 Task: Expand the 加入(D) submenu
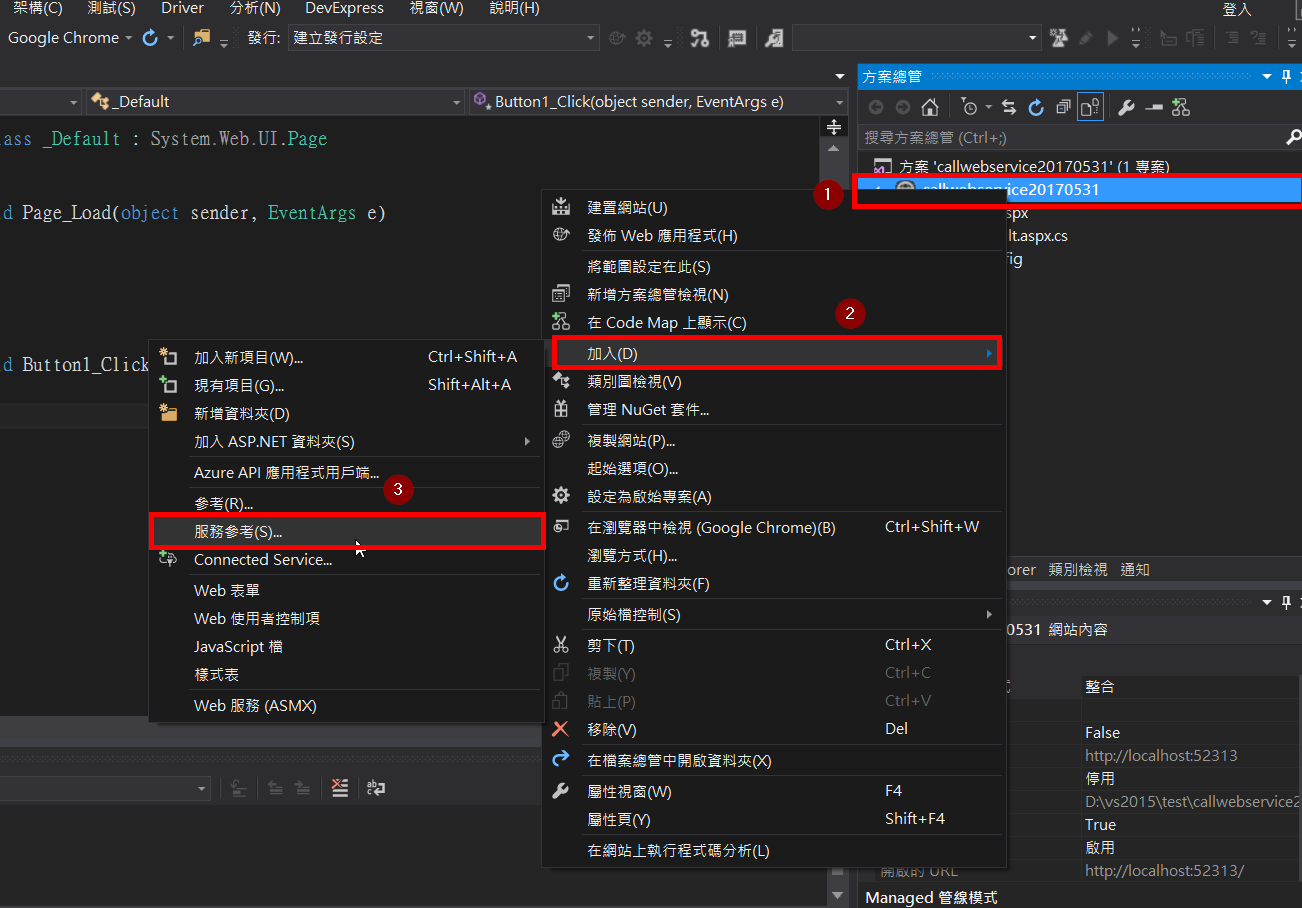pos(776,353)
